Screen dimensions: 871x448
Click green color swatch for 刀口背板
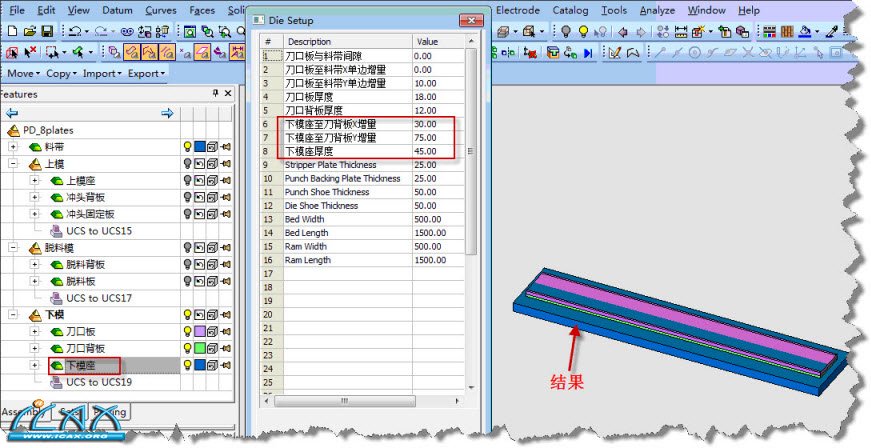199,348
